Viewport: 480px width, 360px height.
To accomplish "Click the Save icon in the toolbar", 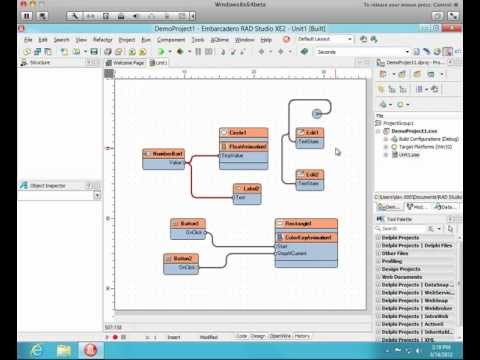I will [94, 52].
